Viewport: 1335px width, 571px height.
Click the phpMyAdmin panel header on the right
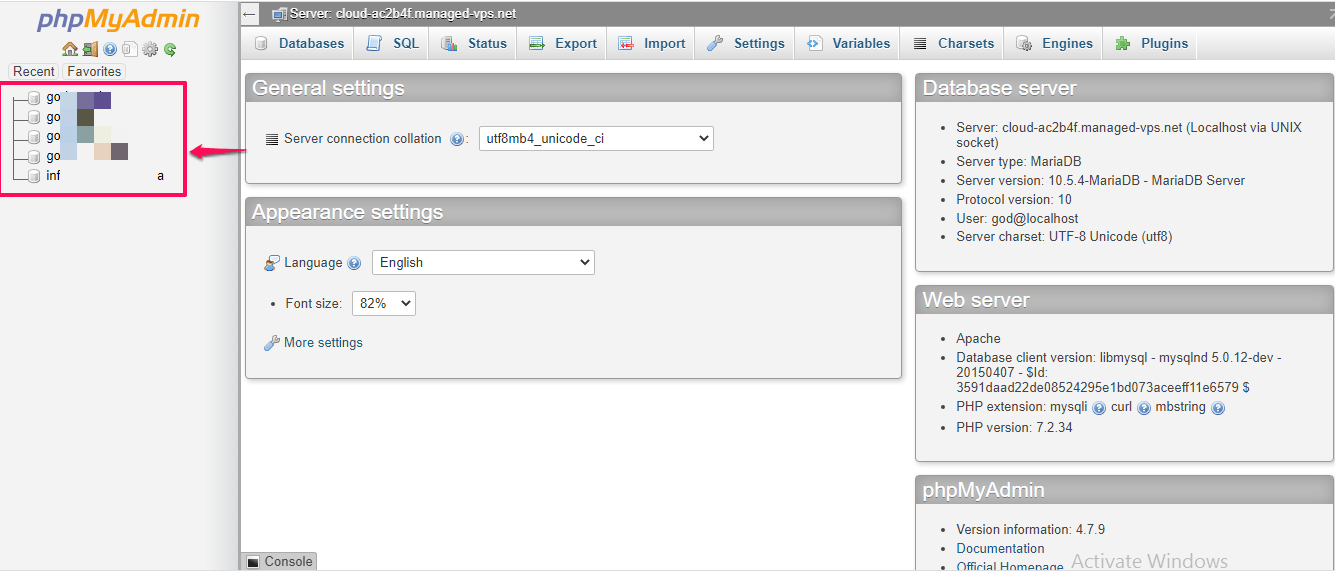pyautogui.click(x=1124, y=490)
